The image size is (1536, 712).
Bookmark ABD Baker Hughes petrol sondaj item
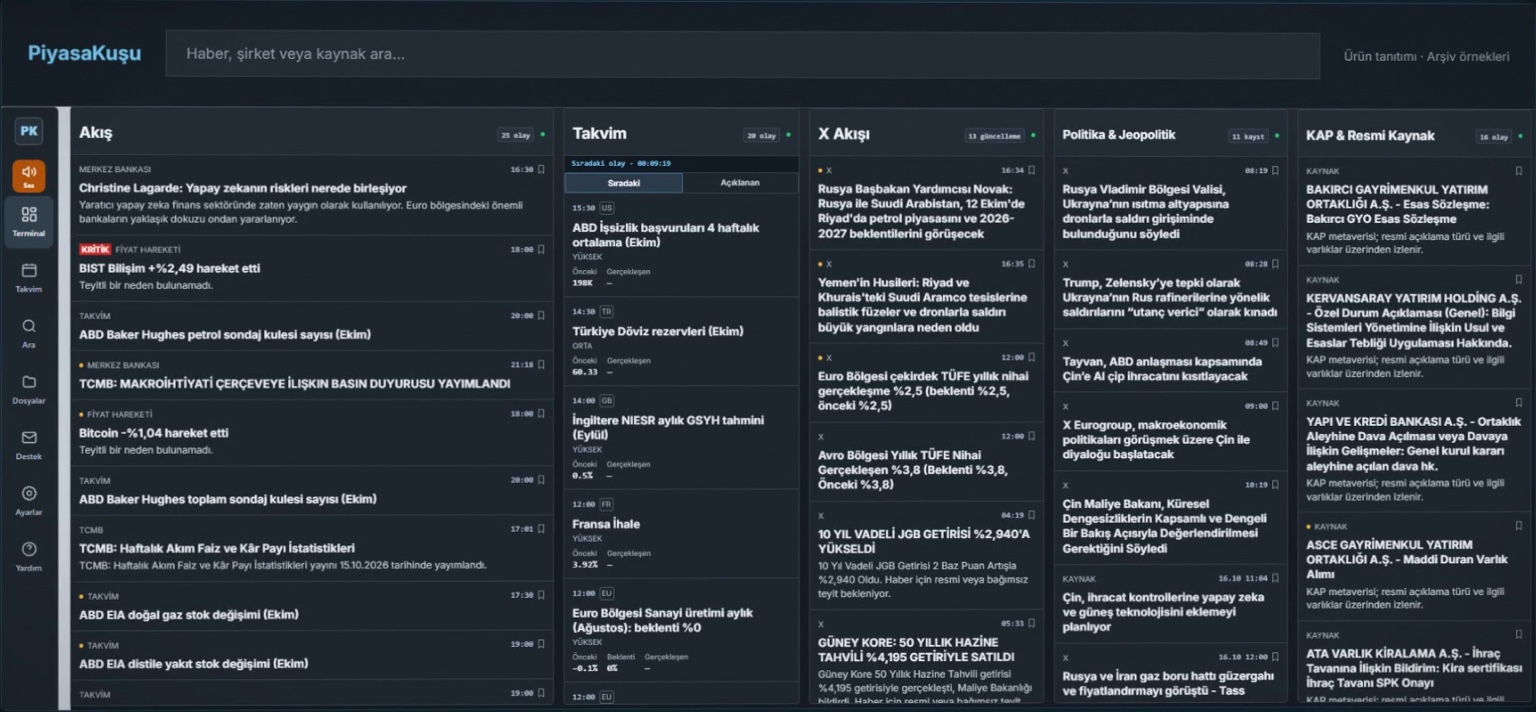pyautogui.click(x=541, y=316)
